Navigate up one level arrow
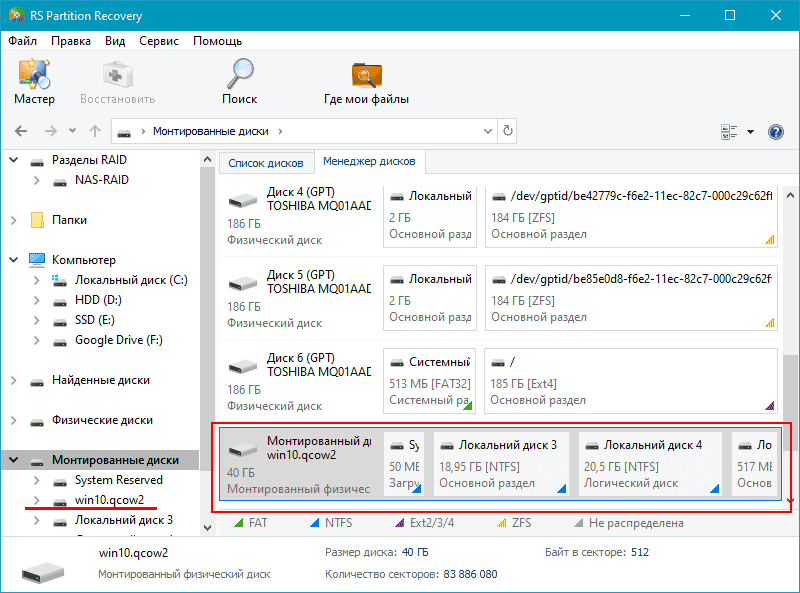Image resolution: width=800 pixels, height=593 pixels. [95, 131]
